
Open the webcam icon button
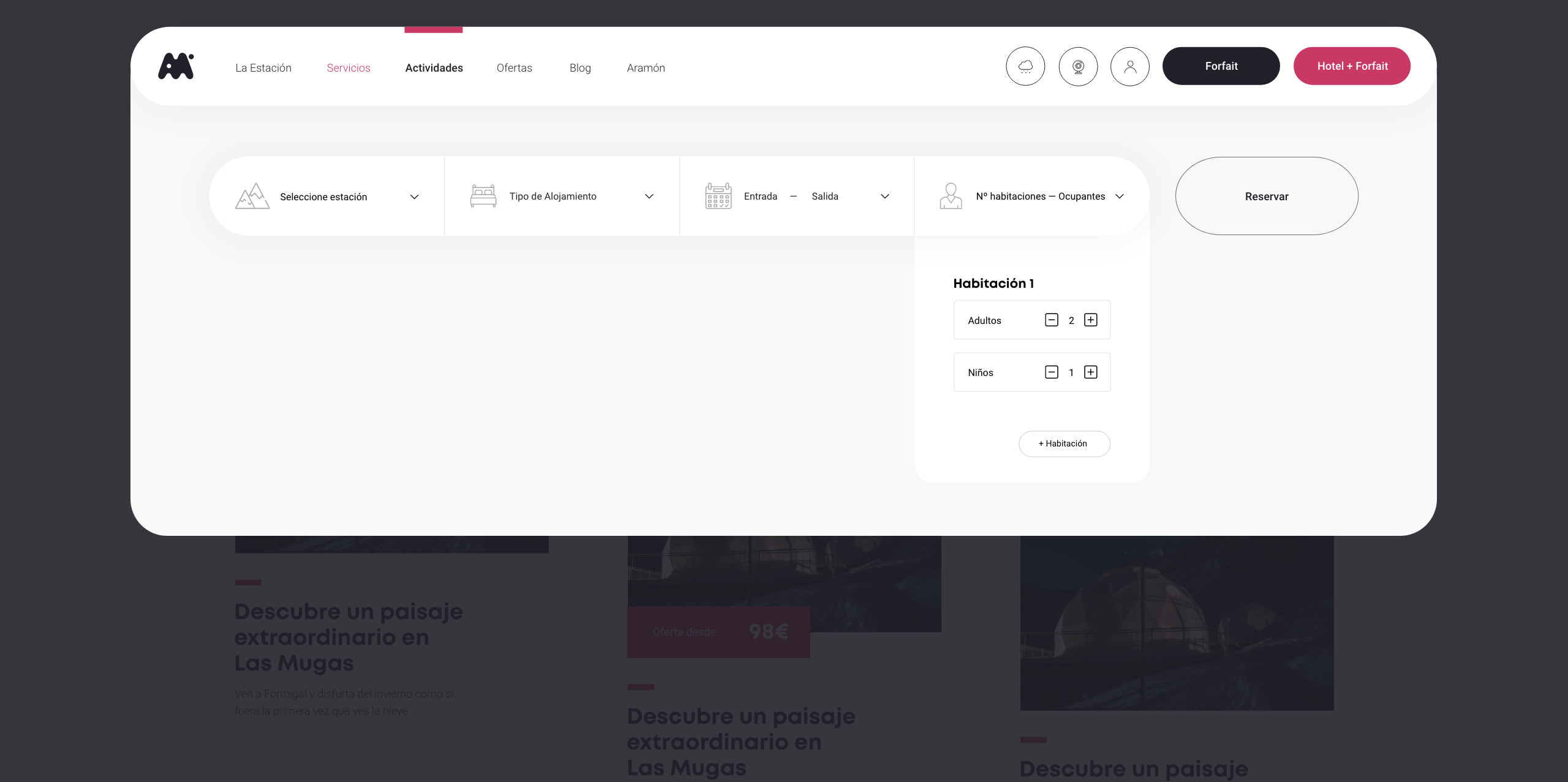pyautogui.click(x=1078, y=66)
